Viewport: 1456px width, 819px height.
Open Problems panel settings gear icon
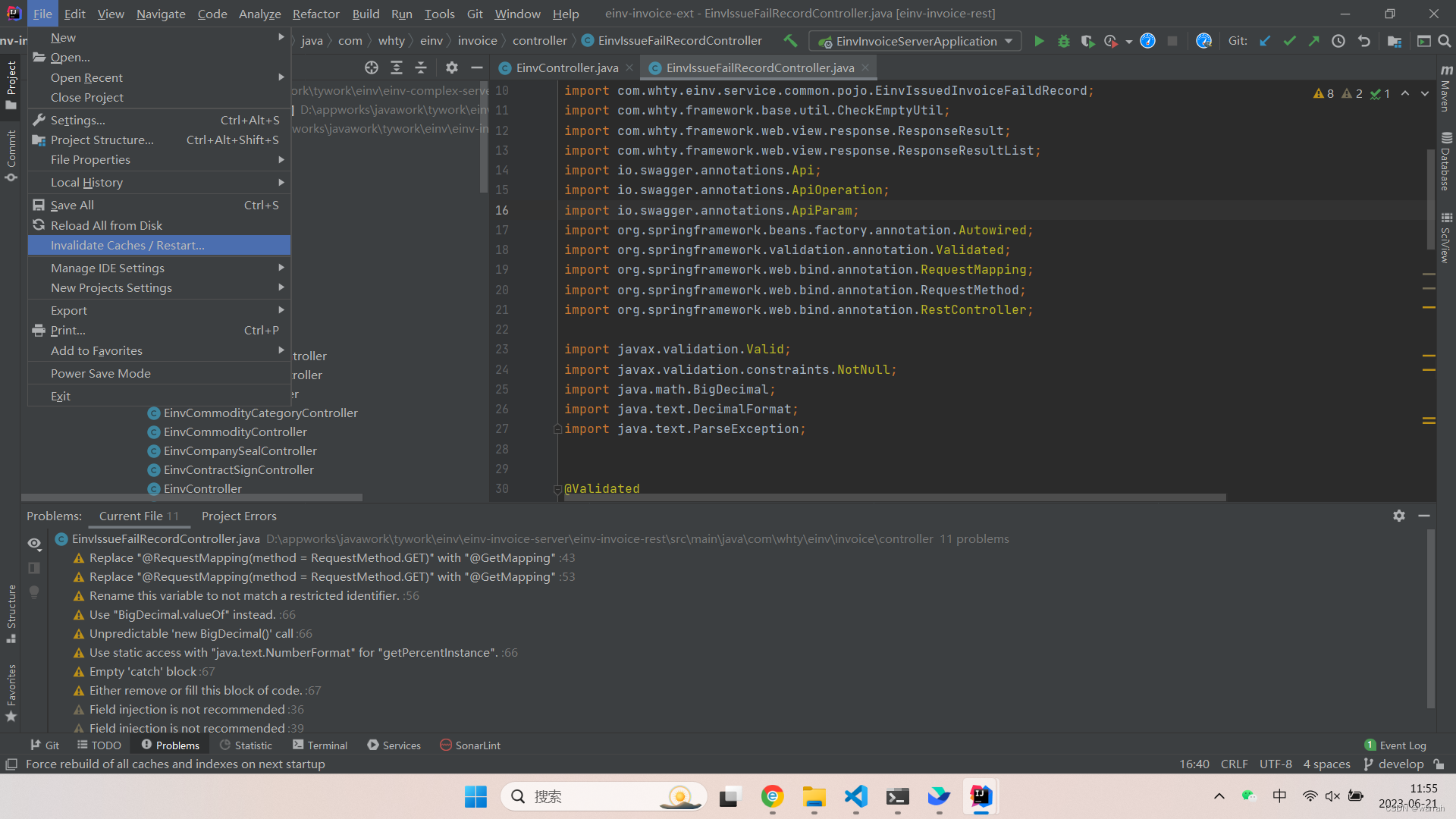click(1399, 516)
